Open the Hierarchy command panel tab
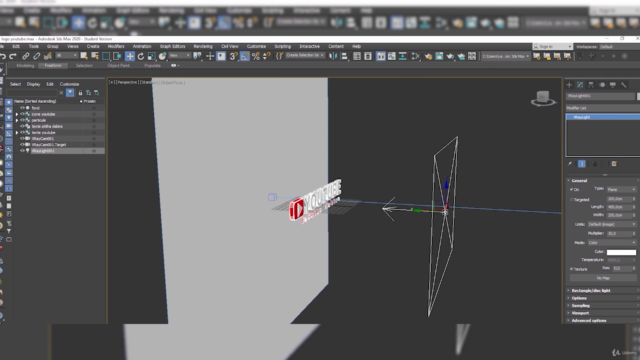640x360 pixels. click(591, 84)
